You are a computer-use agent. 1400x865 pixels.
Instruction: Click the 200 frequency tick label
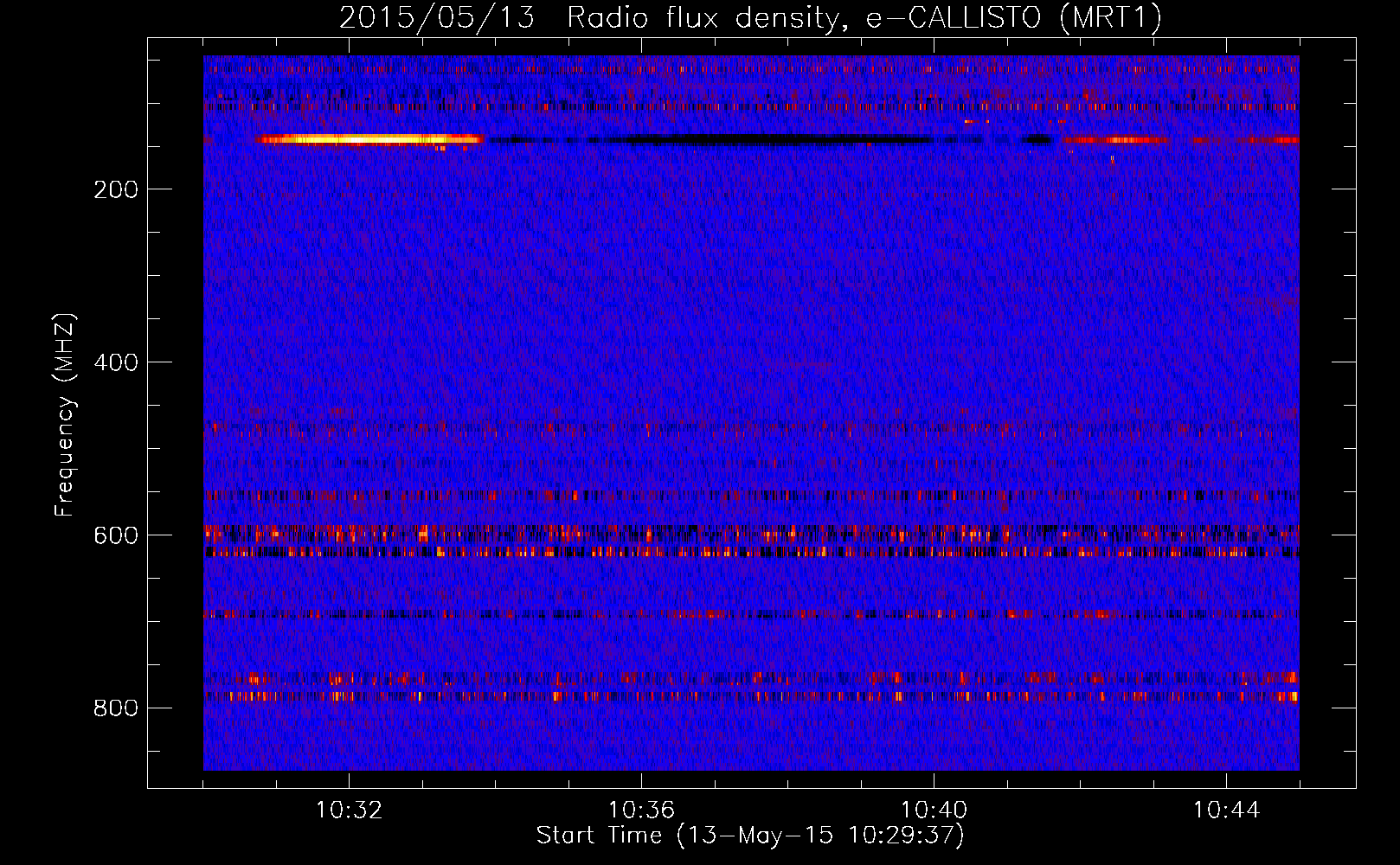pyautogui.click(x=116, y=189)
